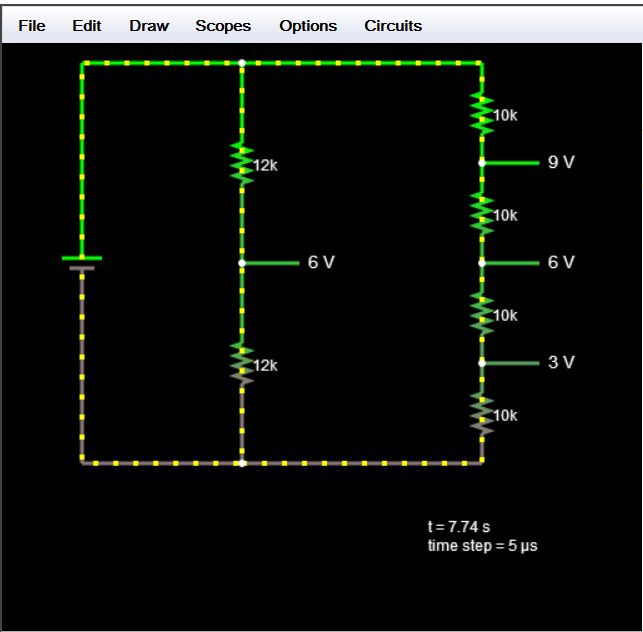
Task: Click the upper 12k resistor label
Action: [265, 166]
